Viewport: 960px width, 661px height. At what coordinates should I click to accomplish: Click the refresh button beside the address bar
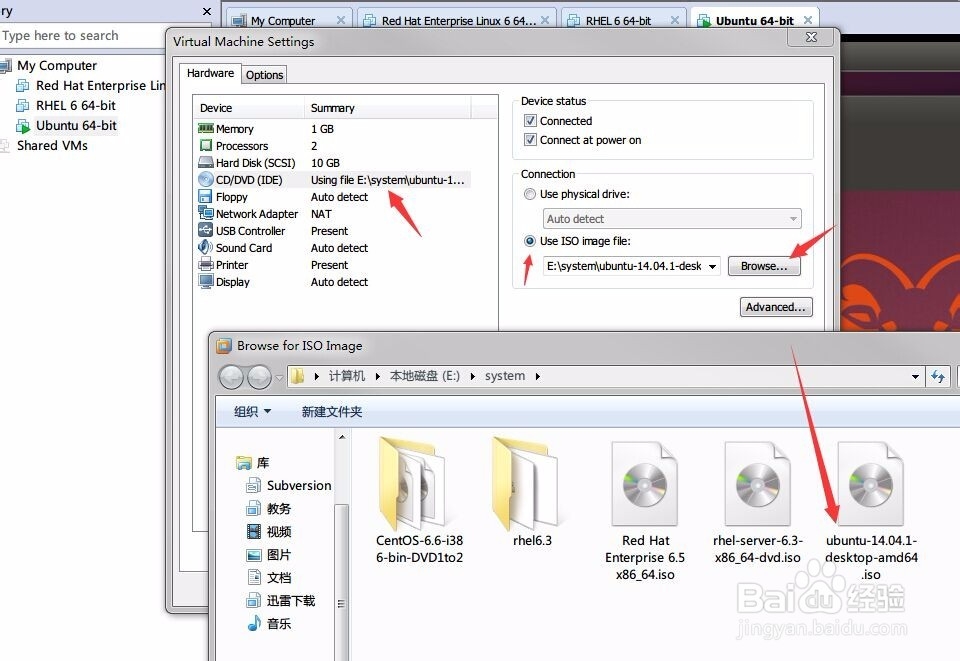938,376
